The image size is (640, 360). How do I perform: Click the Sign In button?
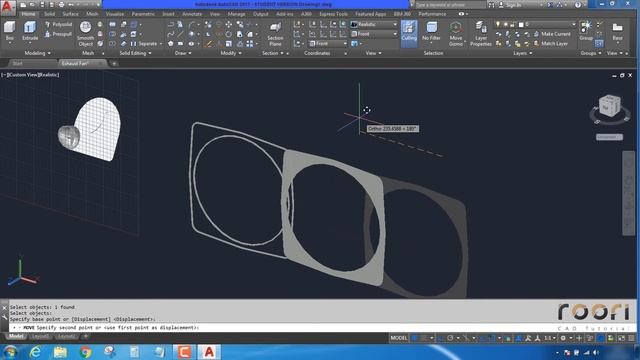511,5
